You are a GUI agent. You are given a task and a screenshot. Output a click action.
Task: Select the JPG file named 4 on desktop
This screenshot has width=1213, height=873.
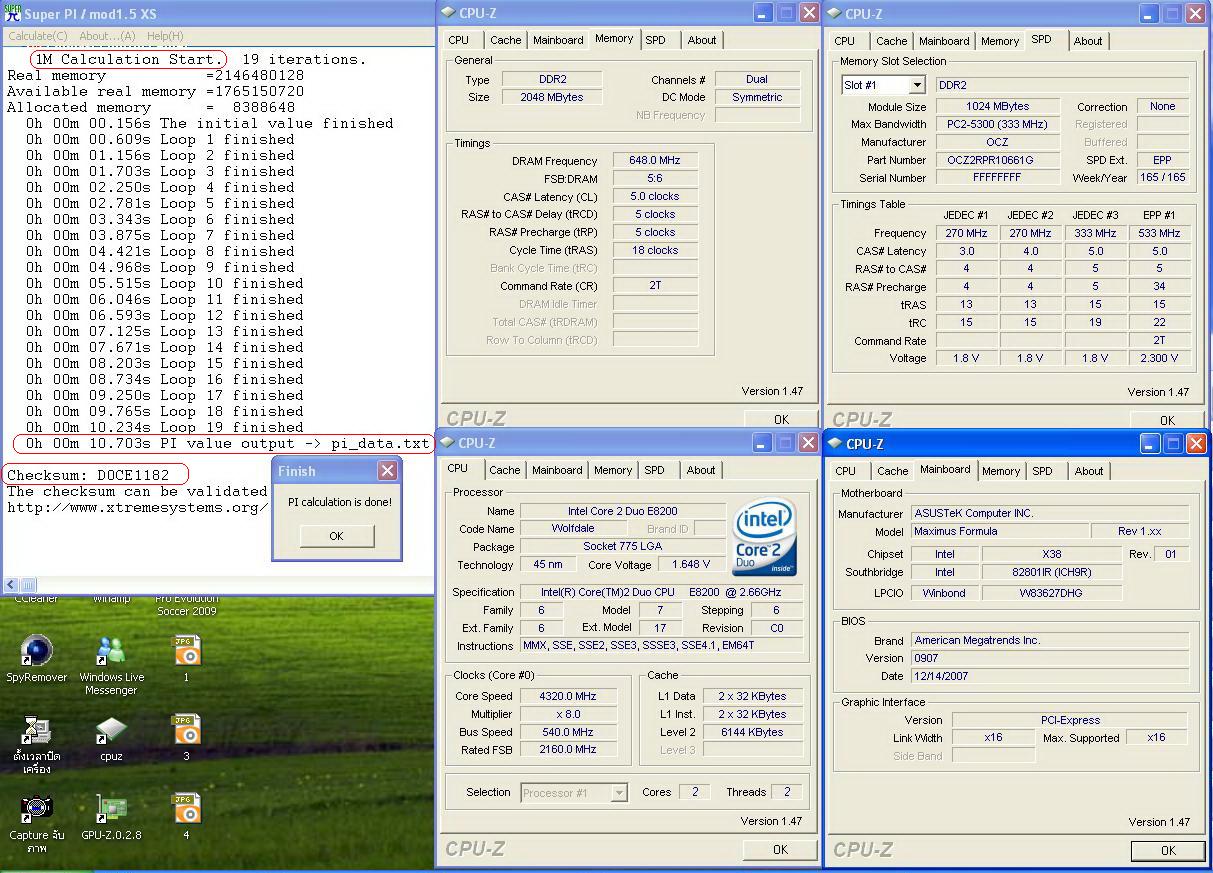click(x=186, y=816)
